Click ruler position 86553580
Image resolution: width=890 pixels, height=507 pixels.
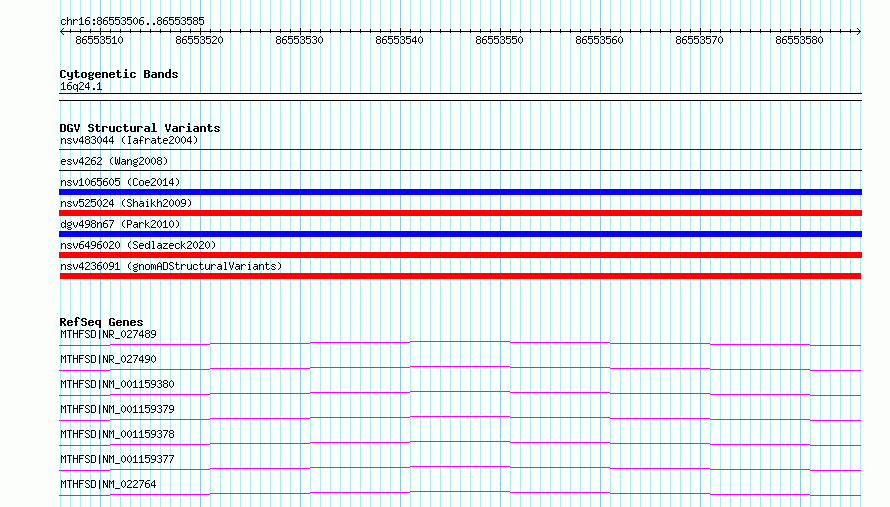pos(799,40)
